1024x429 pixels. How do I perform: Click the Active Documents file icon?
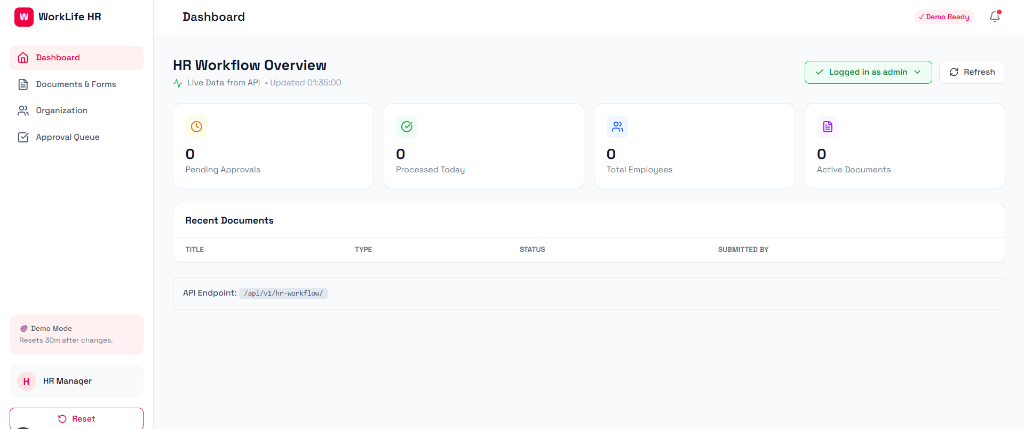(x=827, y=126)
